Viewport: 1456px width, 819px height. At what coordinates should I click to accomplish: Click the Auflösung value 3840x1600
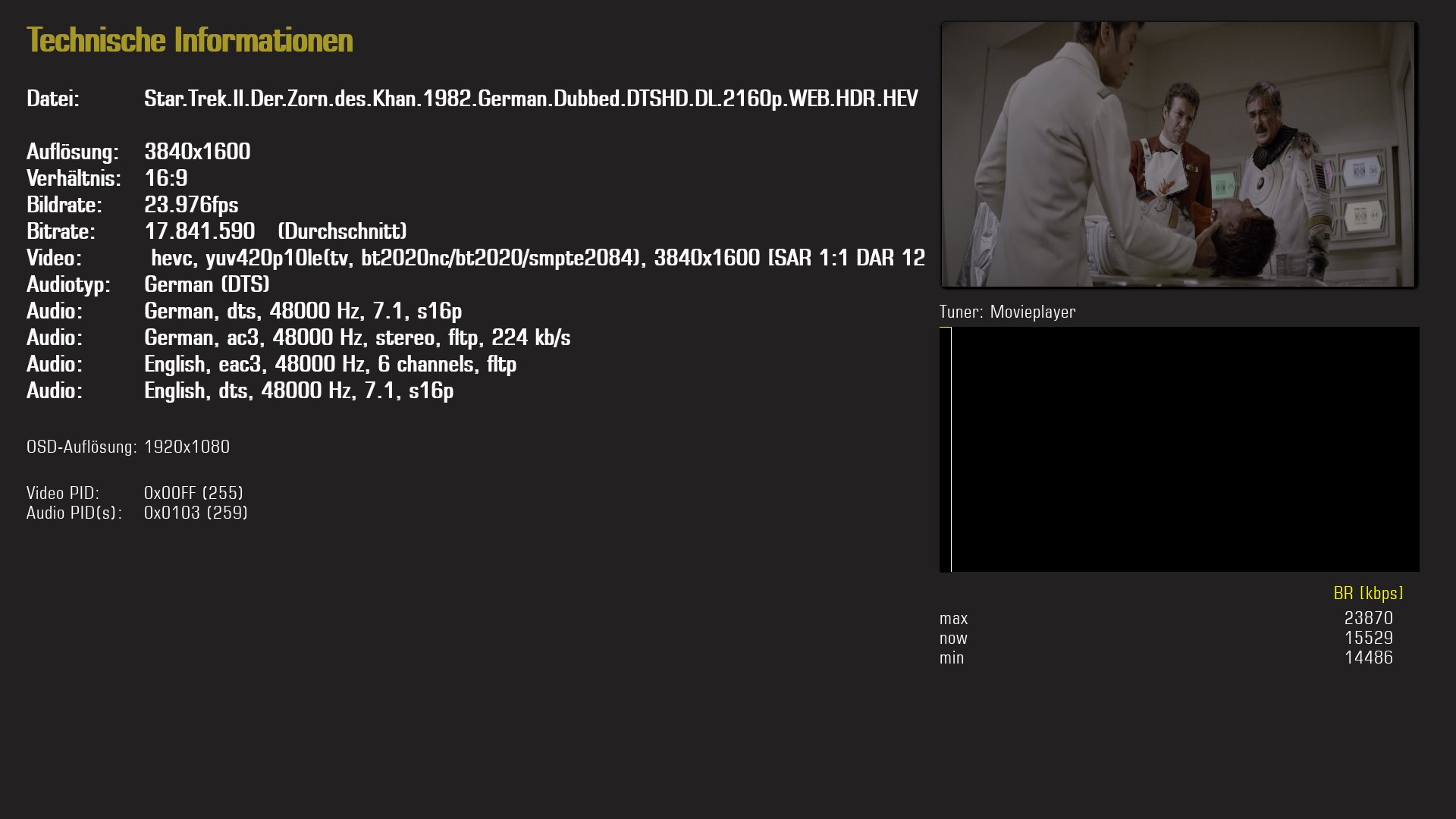click(197, 152)
